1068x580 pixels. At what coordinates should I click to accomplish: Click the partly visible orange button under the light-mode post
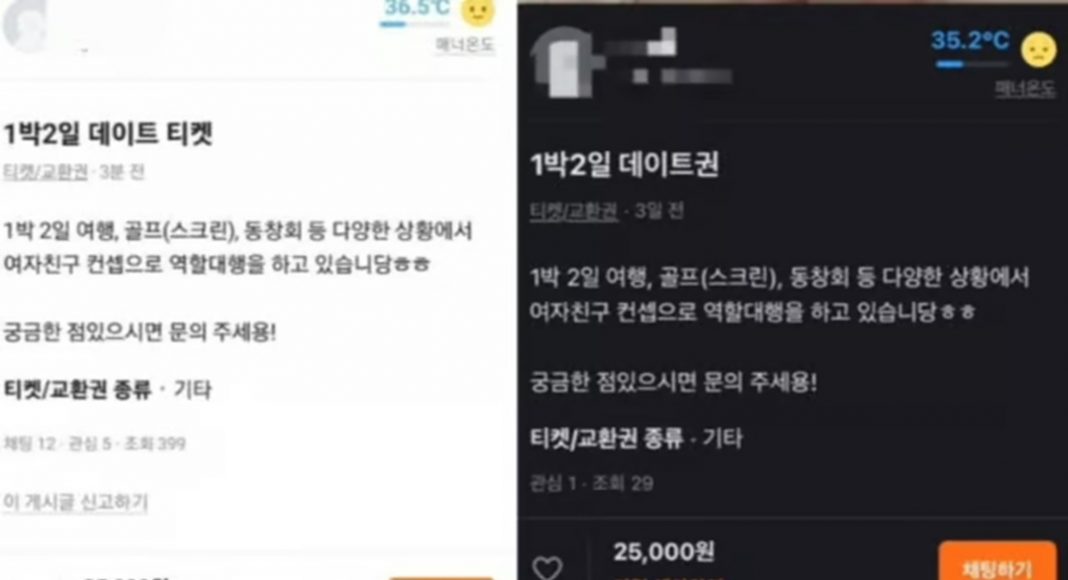(x=441, y=577)
